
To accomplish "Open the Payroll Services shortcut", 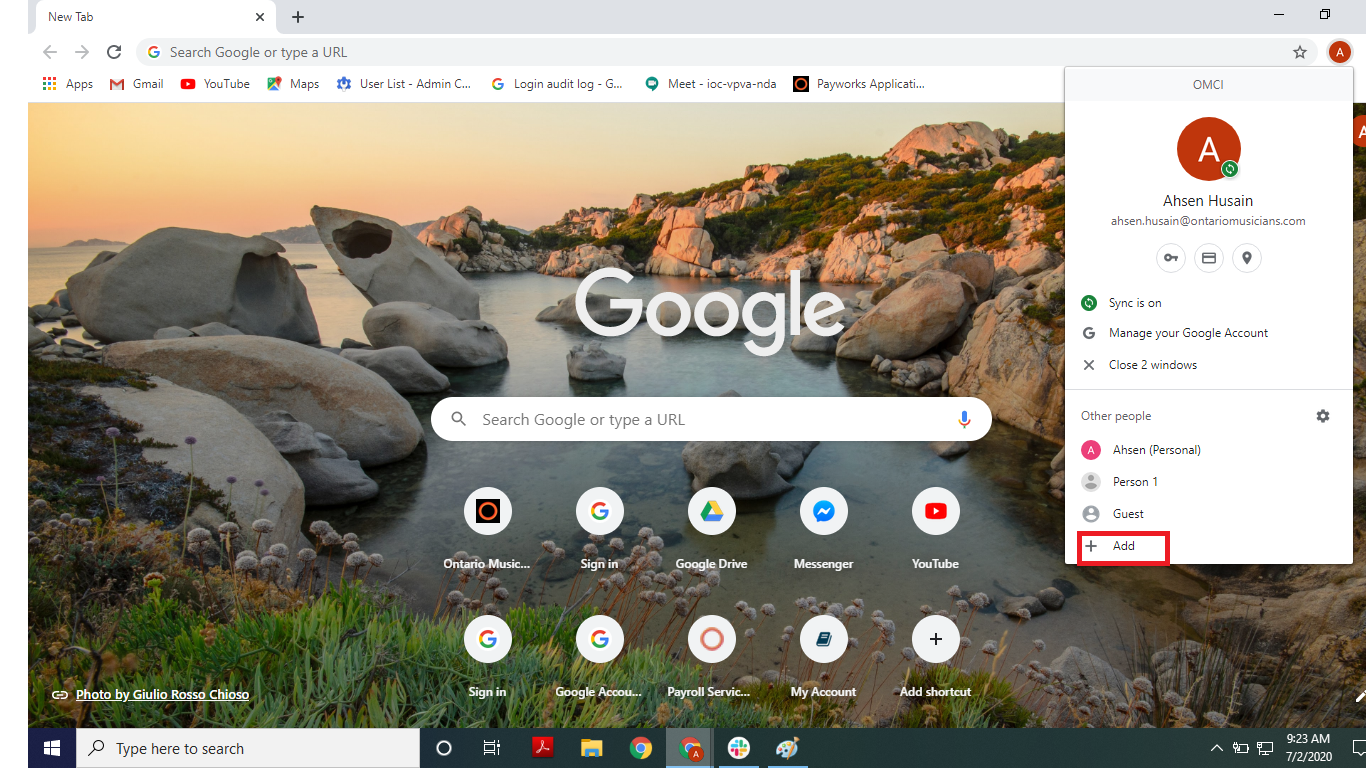I will pyautogui.click(x=711, y=656).
